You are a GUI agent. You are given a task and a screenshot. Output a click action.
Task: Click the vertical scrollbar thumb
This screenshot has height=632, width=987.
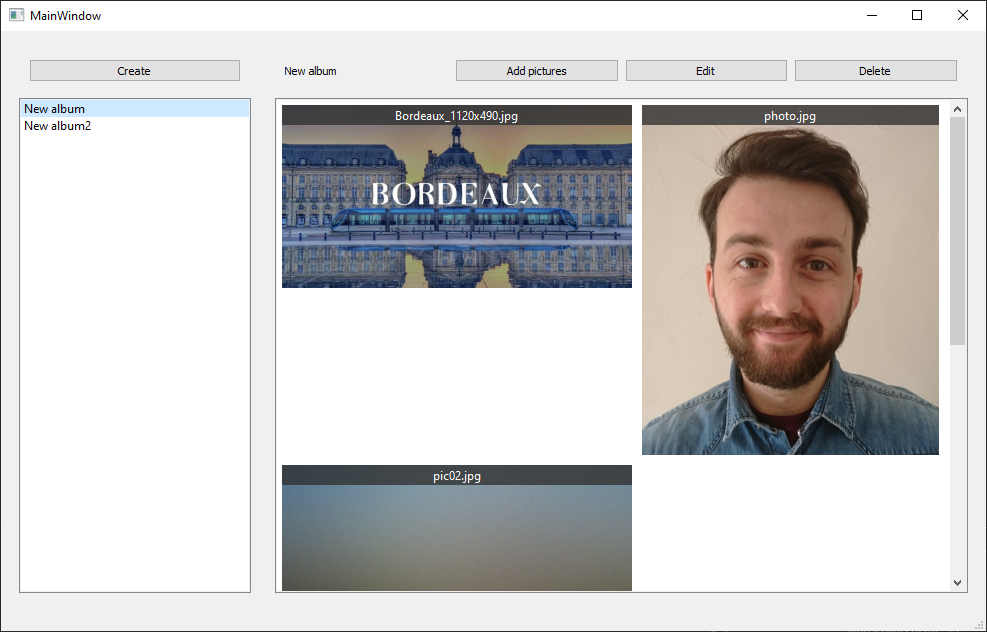point(957,231)
